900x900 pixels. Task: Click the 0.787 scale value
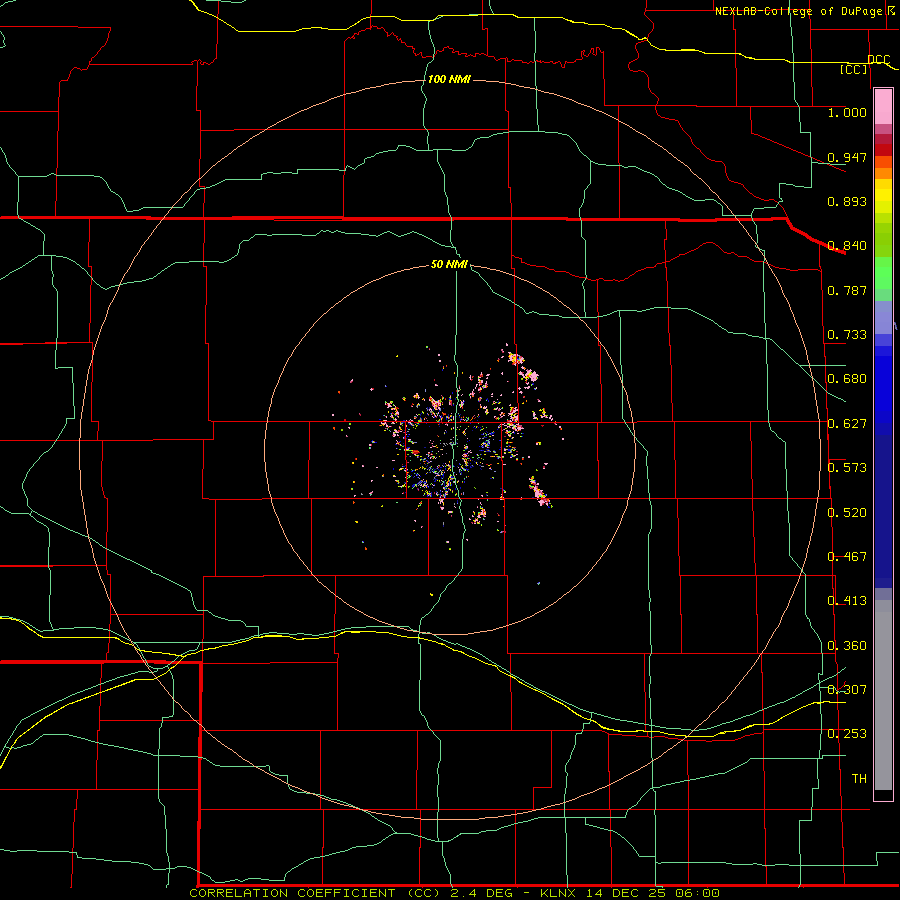847,290
